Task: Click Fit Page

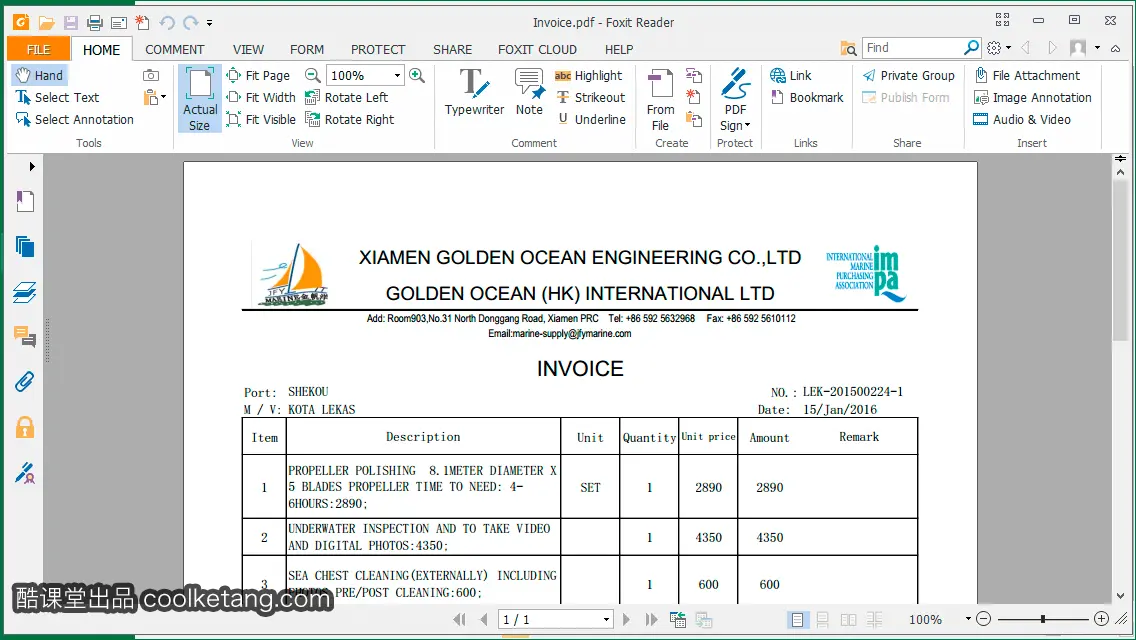Action: pyautogui.click(x=258, y=75)
